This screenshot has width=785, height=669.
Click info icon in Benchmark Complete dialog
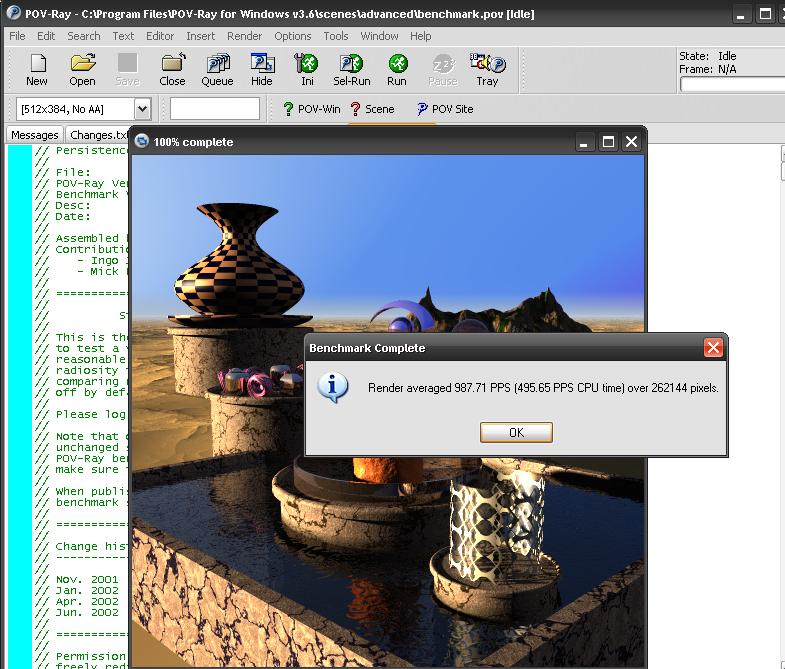pyautogui.click(x=333, y=388)
